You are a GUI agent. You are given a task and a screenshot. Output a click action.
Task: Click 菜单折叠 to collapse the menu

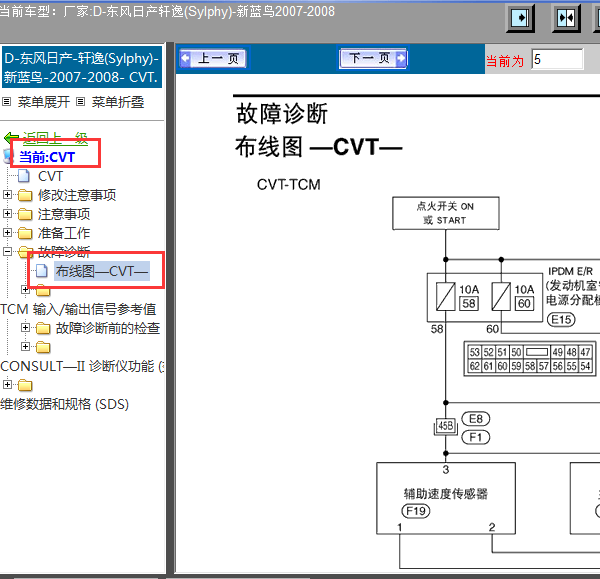tap(117, 102)
